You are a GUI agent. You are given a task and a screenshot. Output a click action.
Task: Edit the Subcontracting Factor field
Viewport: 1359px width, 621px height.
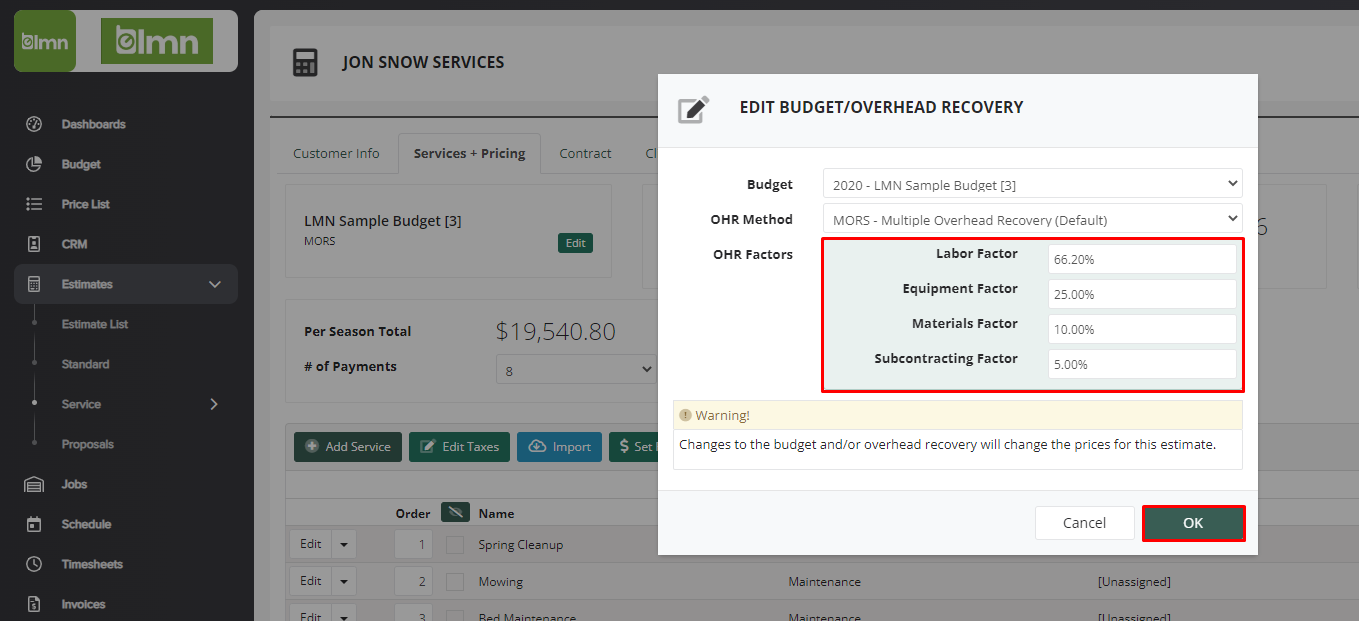coord(1142,364)
